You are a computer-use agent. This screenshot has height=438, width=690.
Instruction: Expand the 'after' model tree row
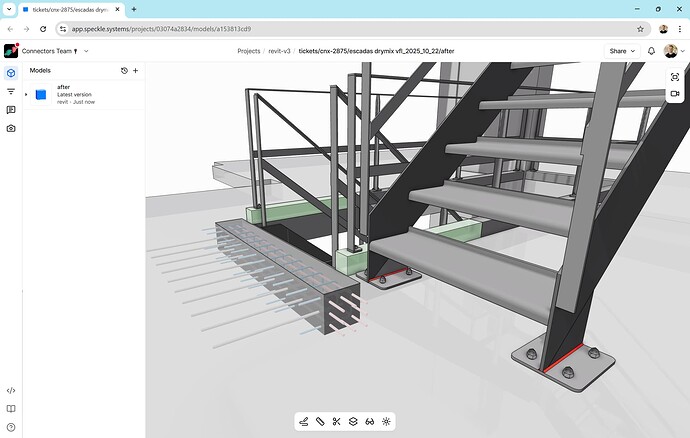[26, 94]
